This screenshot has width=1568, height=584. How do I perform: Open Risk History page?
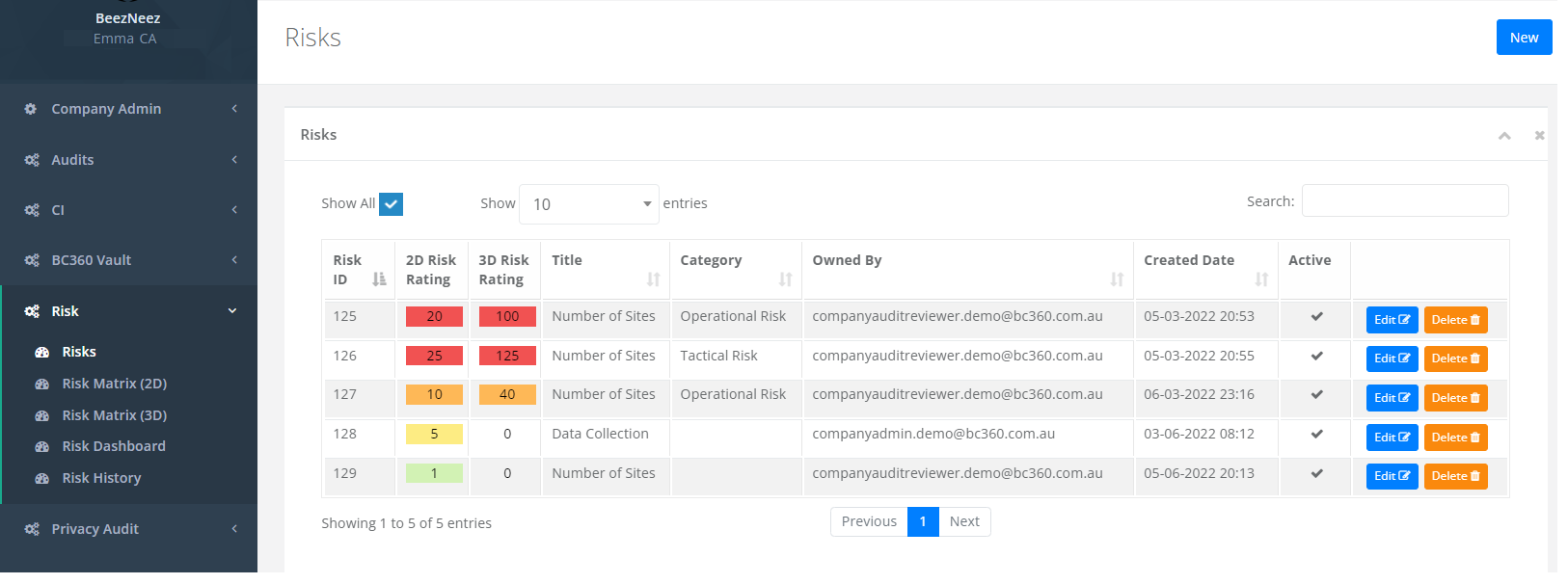101,479
